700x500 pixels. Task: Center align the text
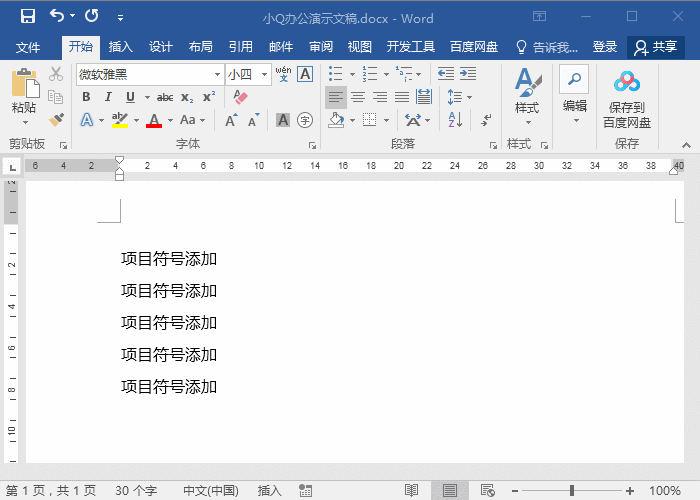coord(358,97)
